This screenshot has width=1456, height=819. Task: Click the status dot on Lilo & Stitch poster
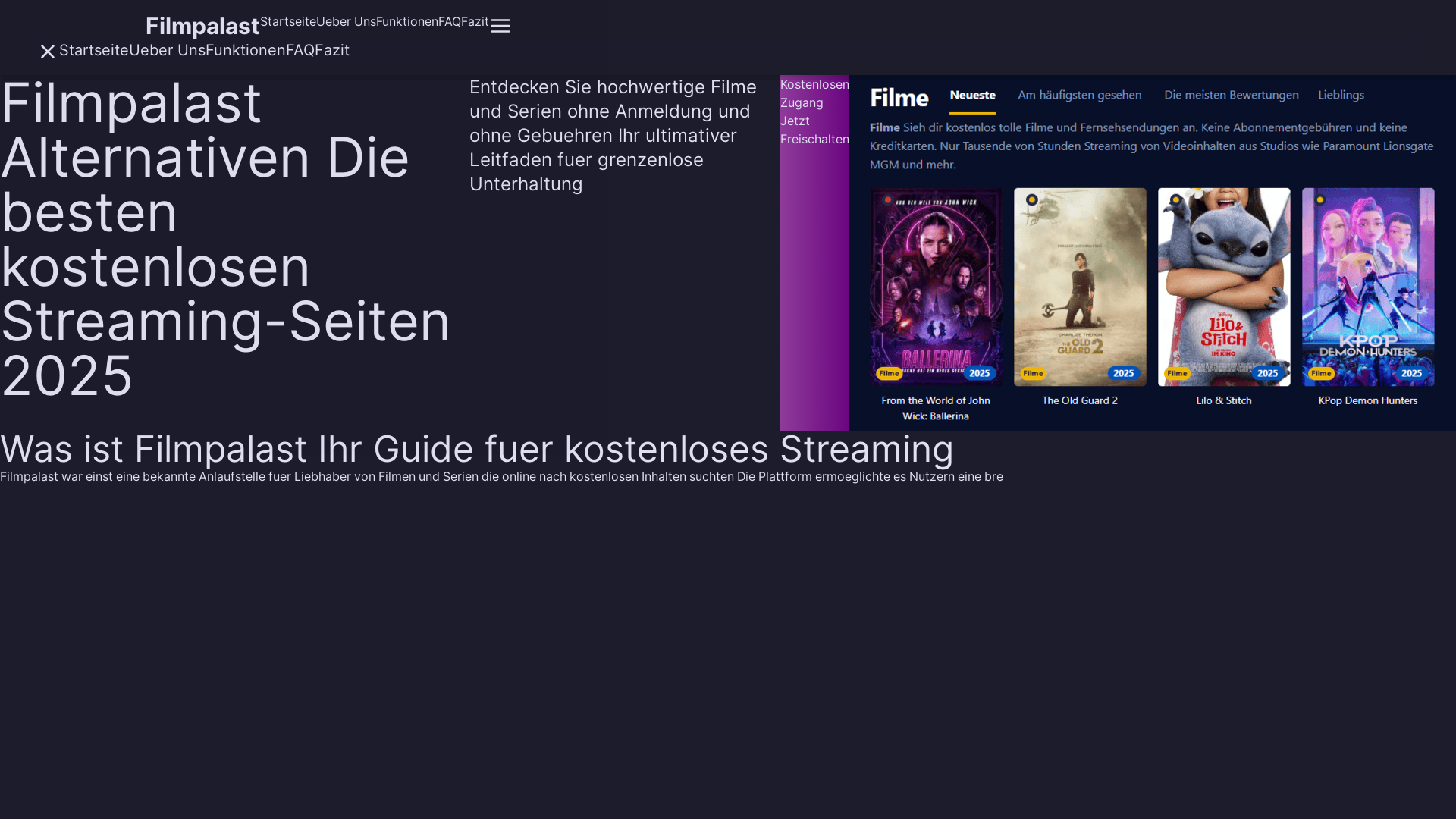pyautogui.click(x=1176, y=200)
